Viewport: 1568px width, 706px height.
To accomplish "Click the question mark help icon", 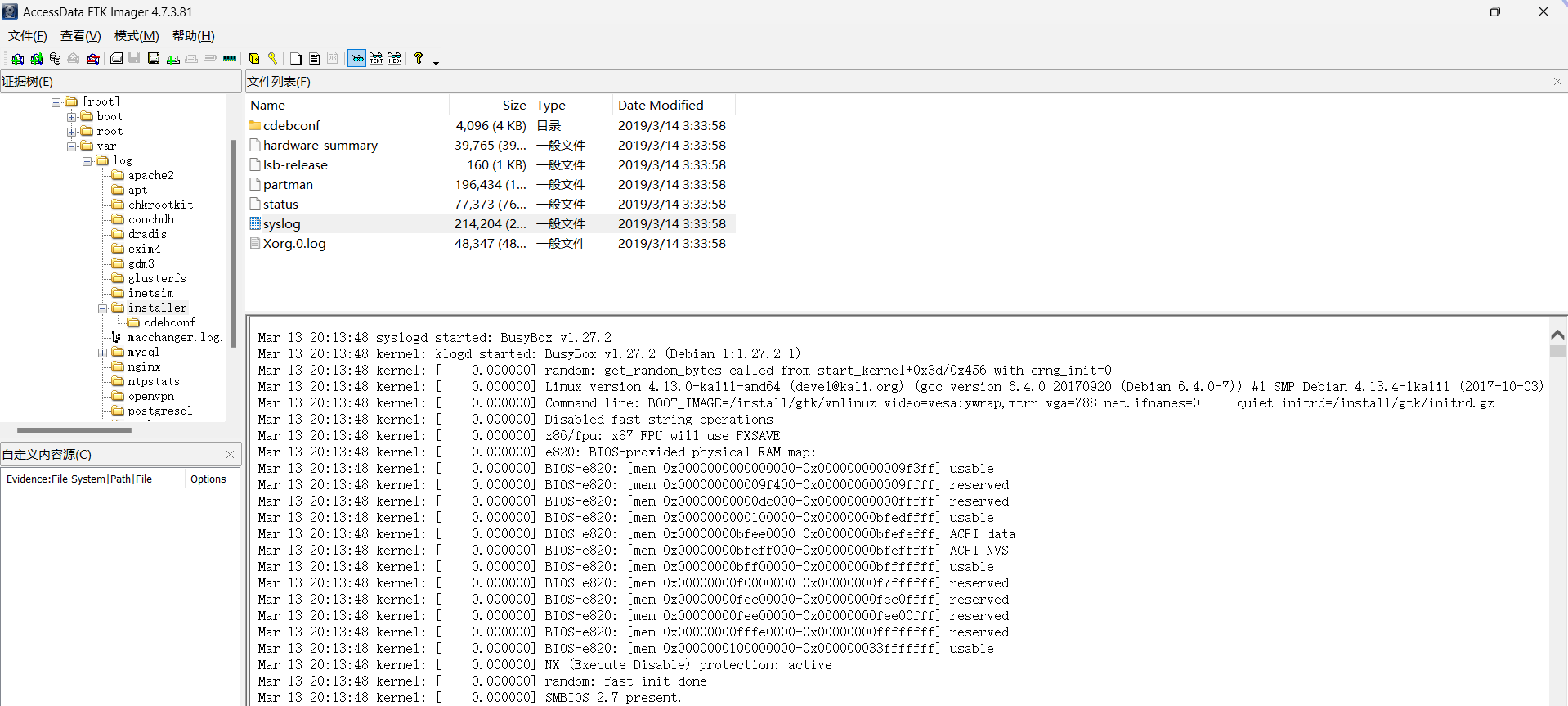I will pos(419,59).
